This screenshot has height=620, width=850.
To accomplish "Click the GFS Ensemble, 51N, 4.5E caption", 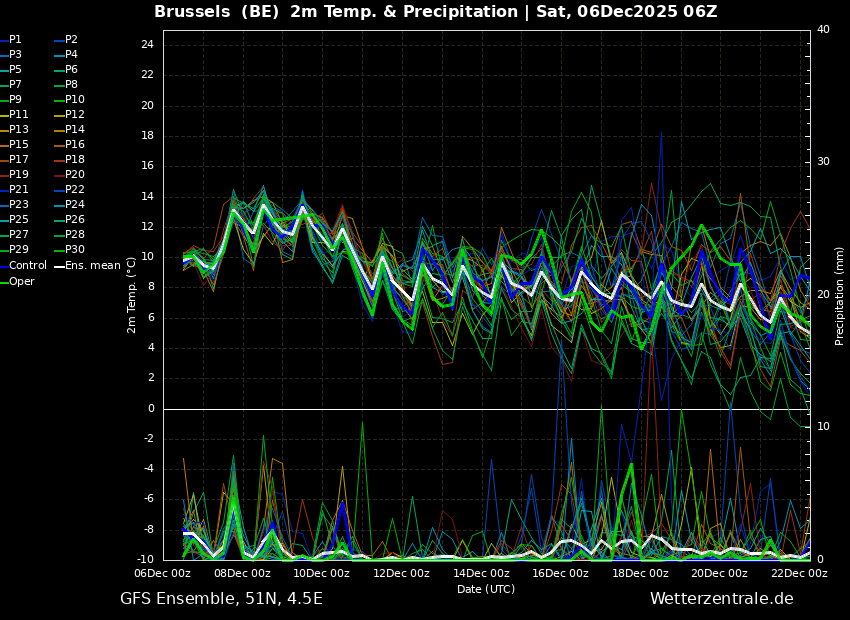I will click(x=221, y=599).
